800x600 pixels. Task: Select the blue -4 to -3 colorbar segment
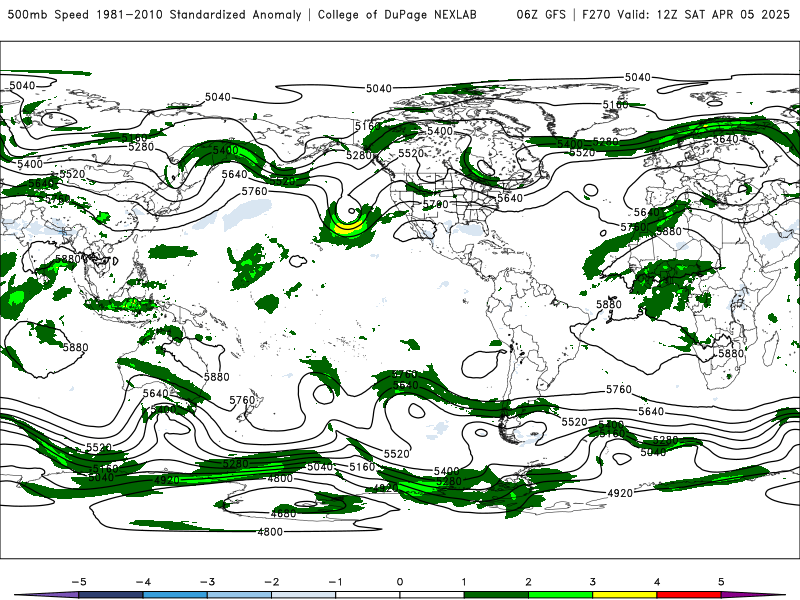click(x=175, y=595)
